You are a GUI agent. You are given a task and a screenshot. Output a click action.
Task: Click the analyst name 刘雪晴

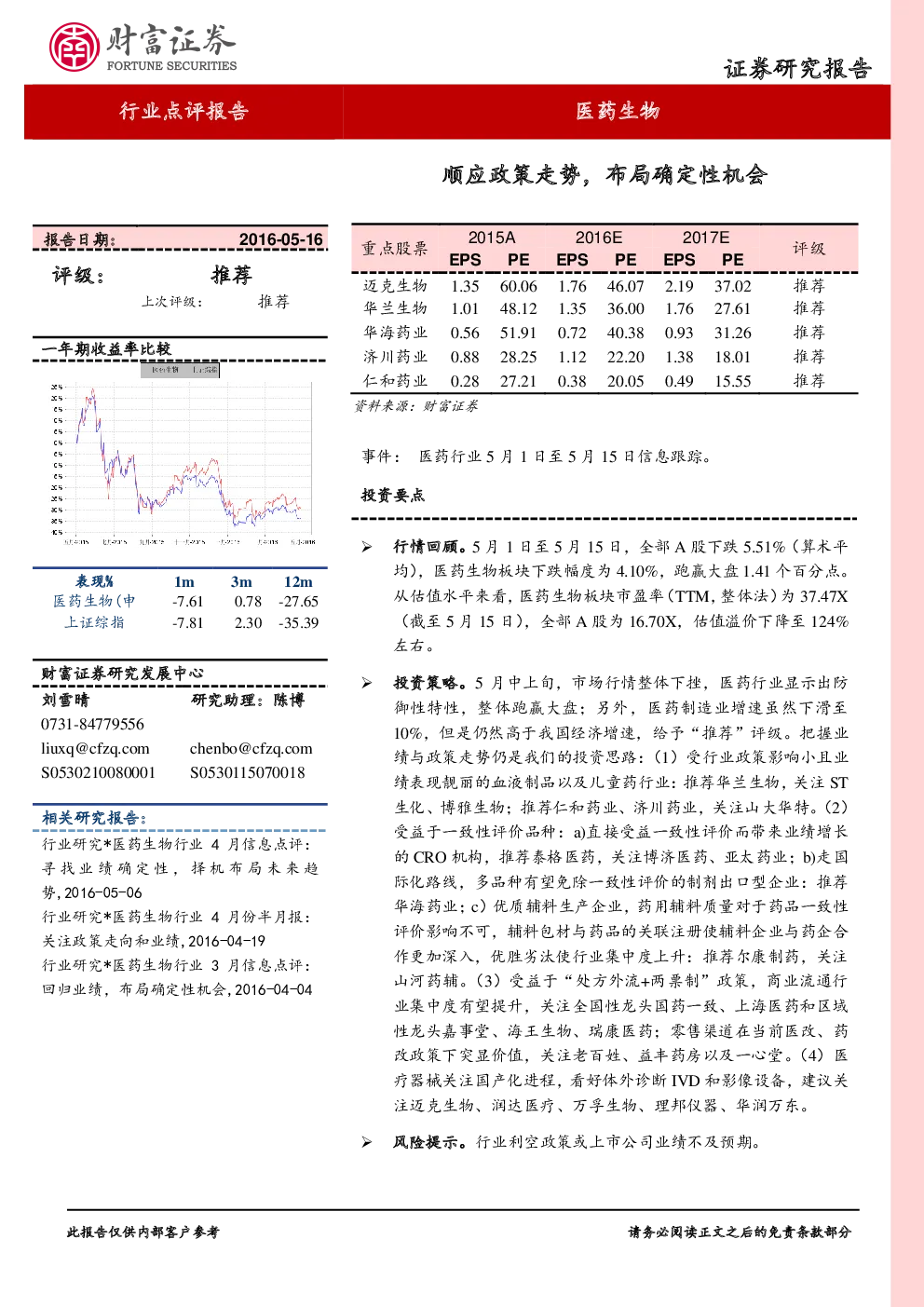coord(65,701)
